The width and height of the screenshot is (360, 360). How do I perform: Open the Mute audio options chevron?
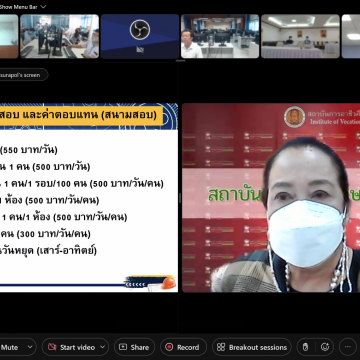click(x=30, y=347)
